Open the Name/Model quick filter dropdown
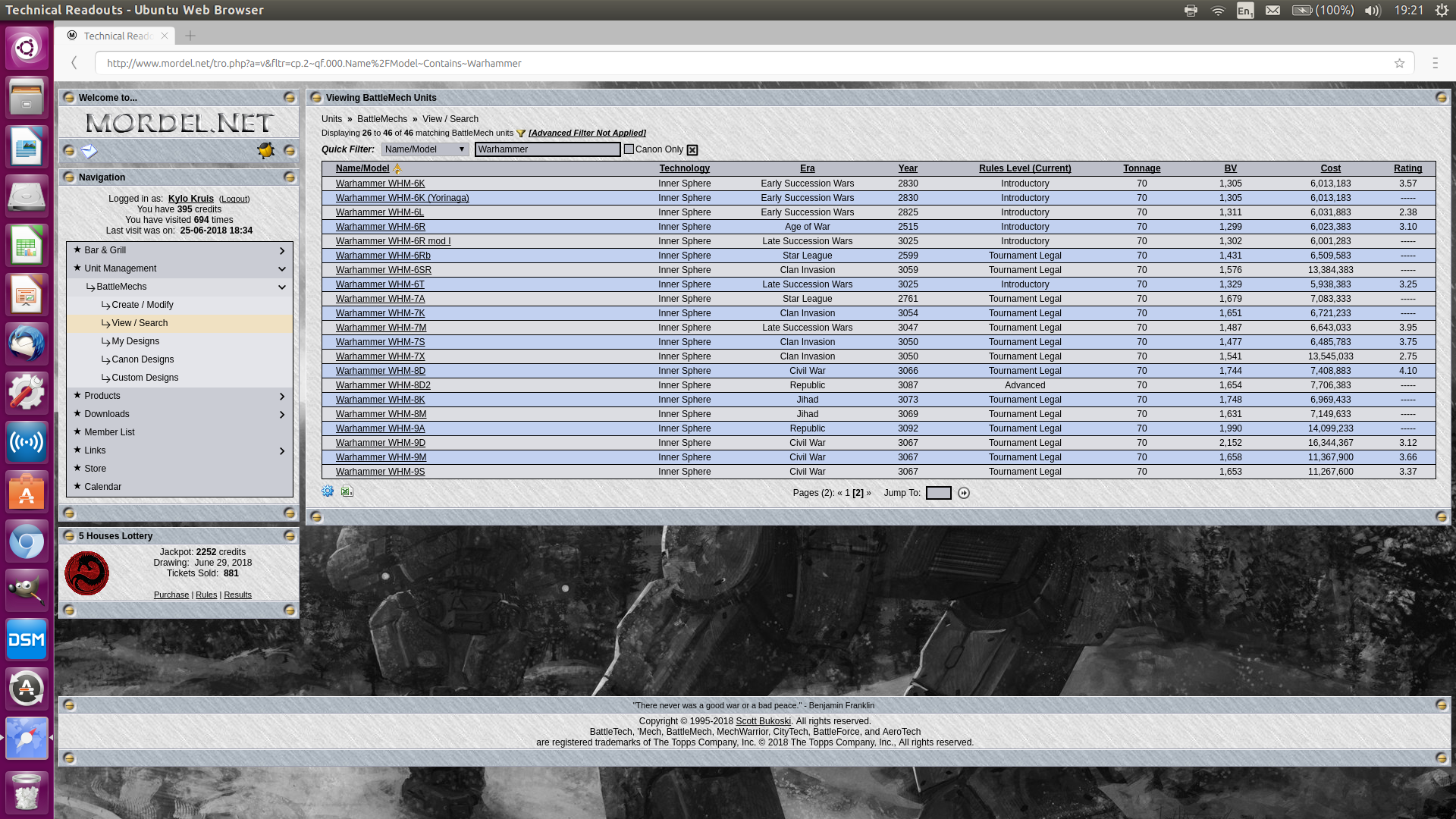1456x819 pixels. 425,149
